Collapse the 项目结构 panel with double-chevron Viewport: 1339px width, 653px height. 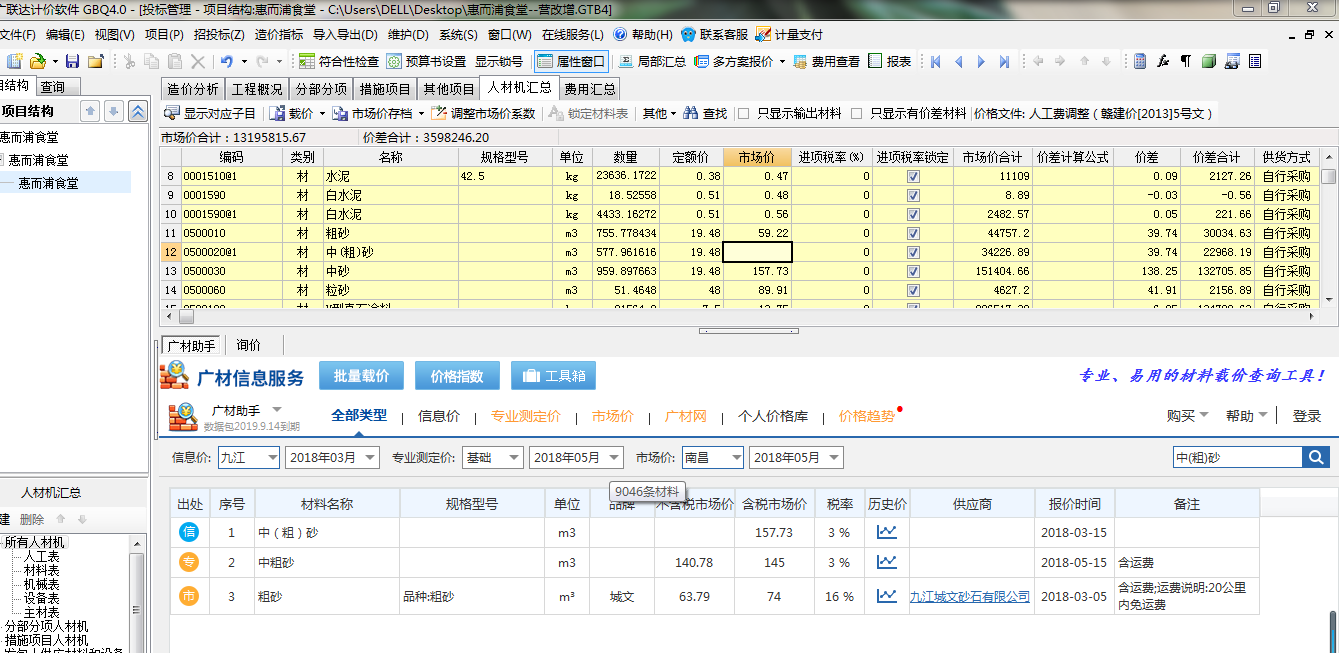[x=139, y=111]
